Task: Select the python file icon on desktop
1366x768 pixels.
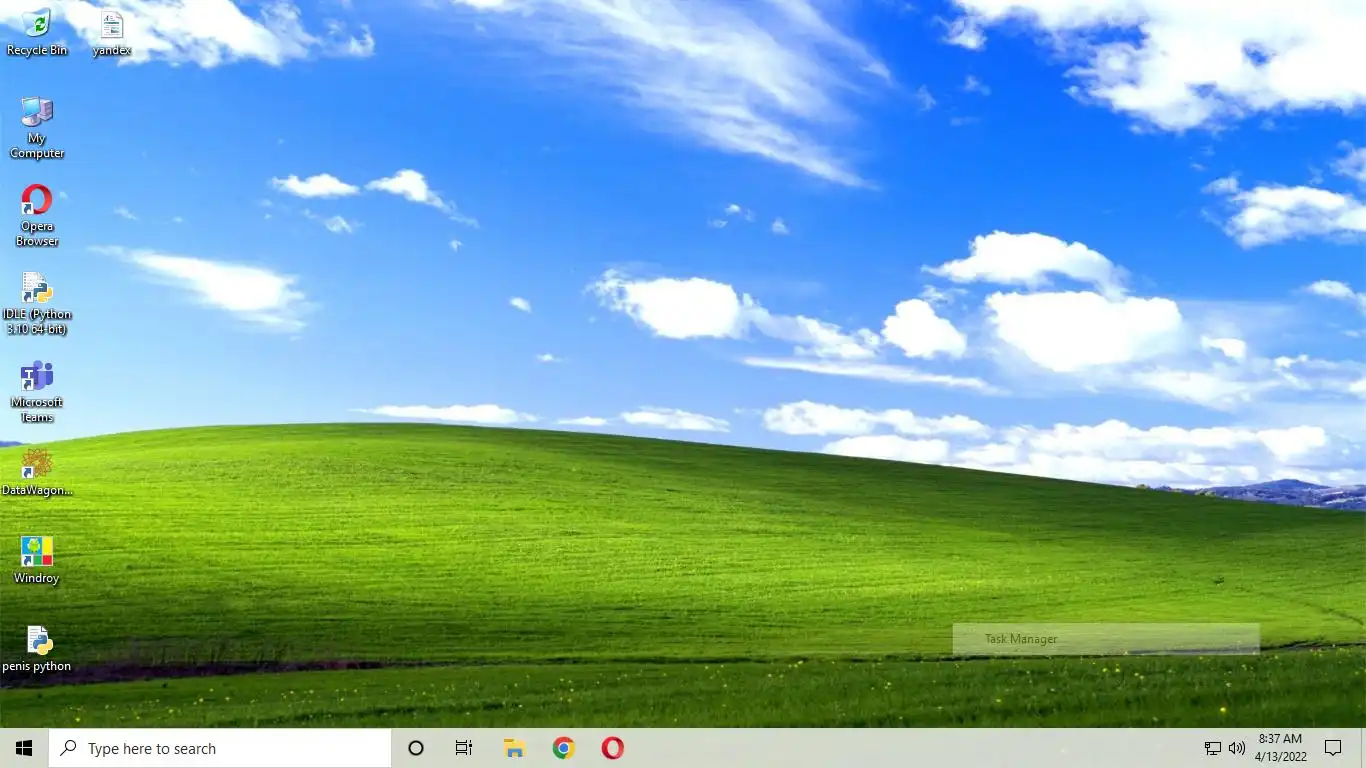Action: point(37,648)
